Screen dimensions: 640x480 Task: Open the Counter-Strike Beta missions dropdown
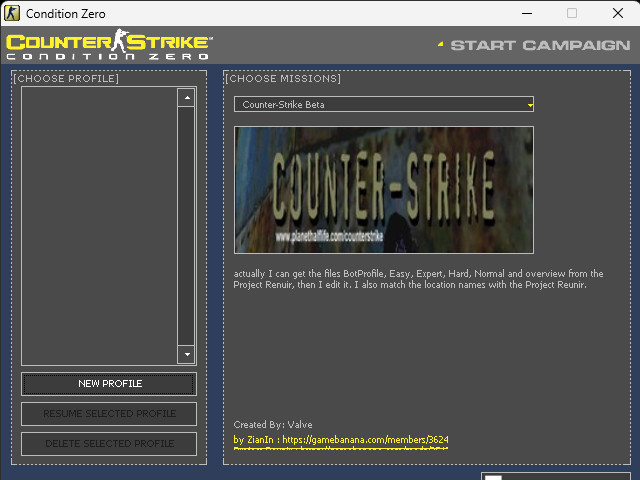pos(384,104)
